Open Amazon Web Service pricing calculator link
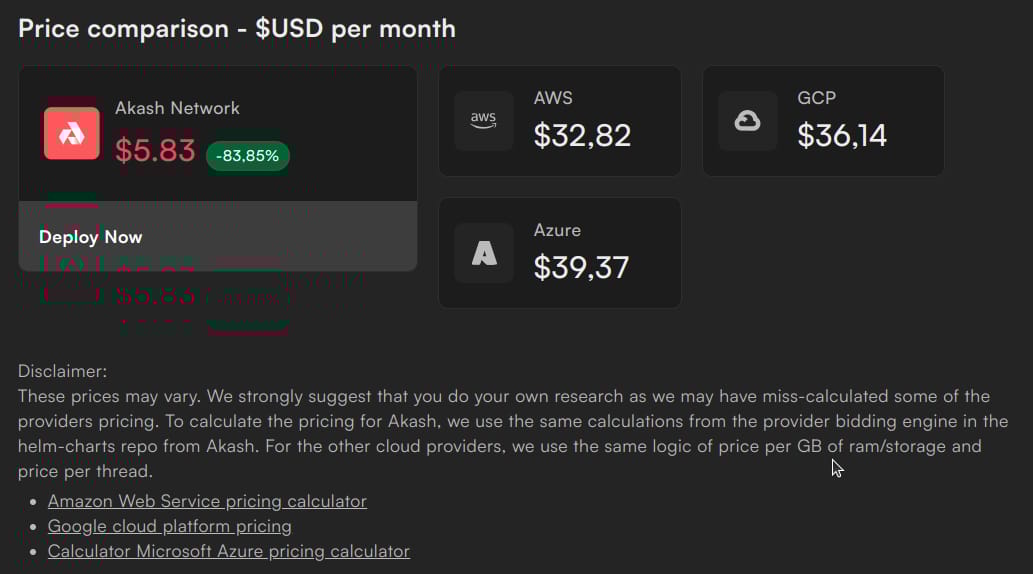 pyautogui.click(x=207, y=501)
